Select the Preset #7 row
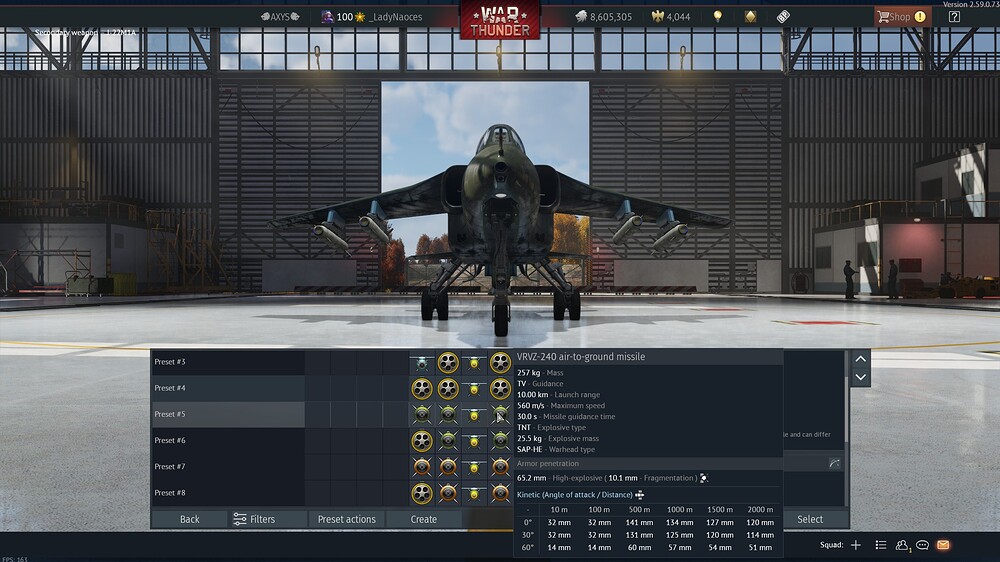Screen dimensions: 1000x562 pos(228,466)
